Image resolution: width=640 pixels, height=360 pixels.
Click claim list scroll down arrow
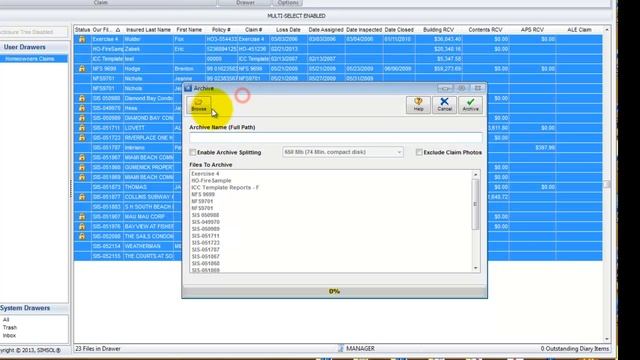coord(607,339)
